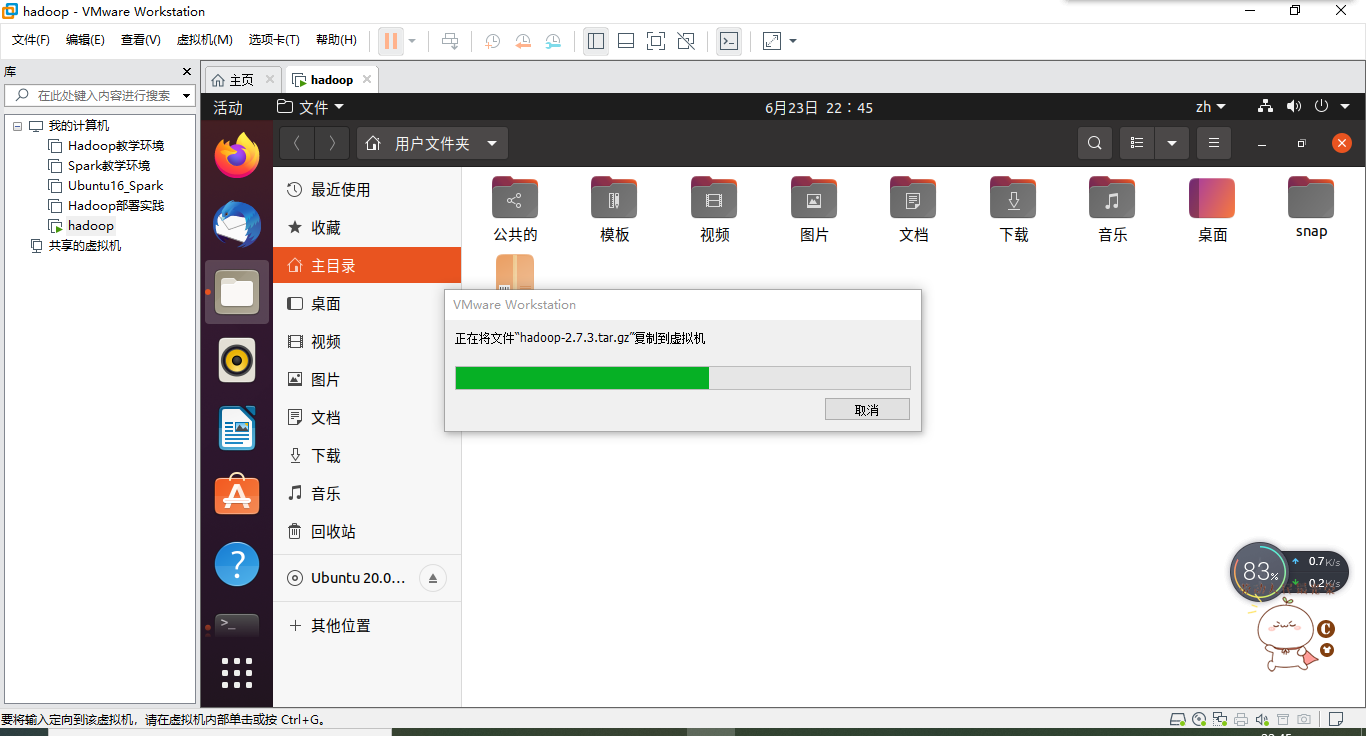This screenshot has height=736, width=1366.
Task: Open the 文件(F) menu in VMware
Action: (31, 40)
